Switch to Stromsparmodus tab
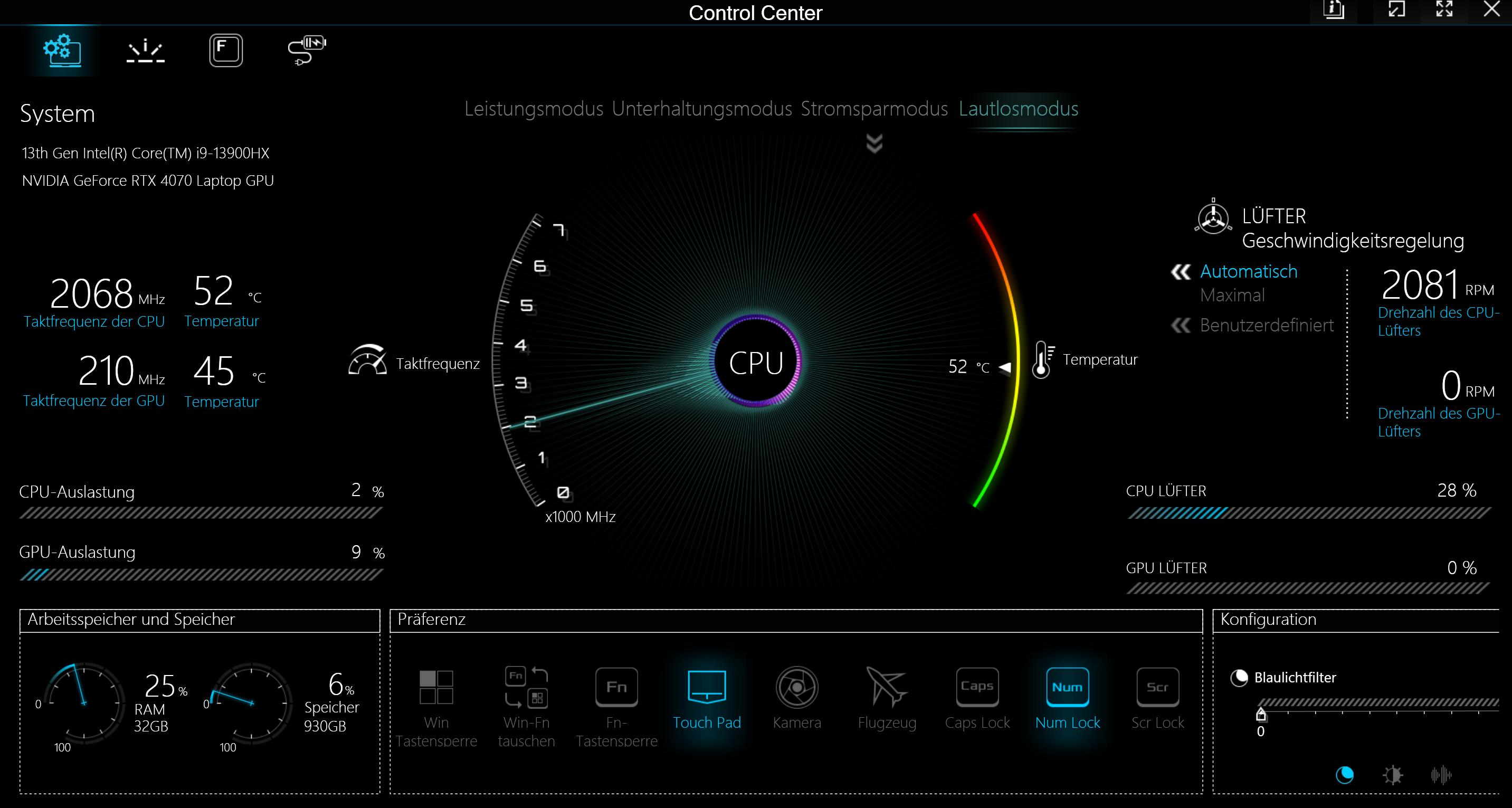1512x808 pixels. pos(874,109)
